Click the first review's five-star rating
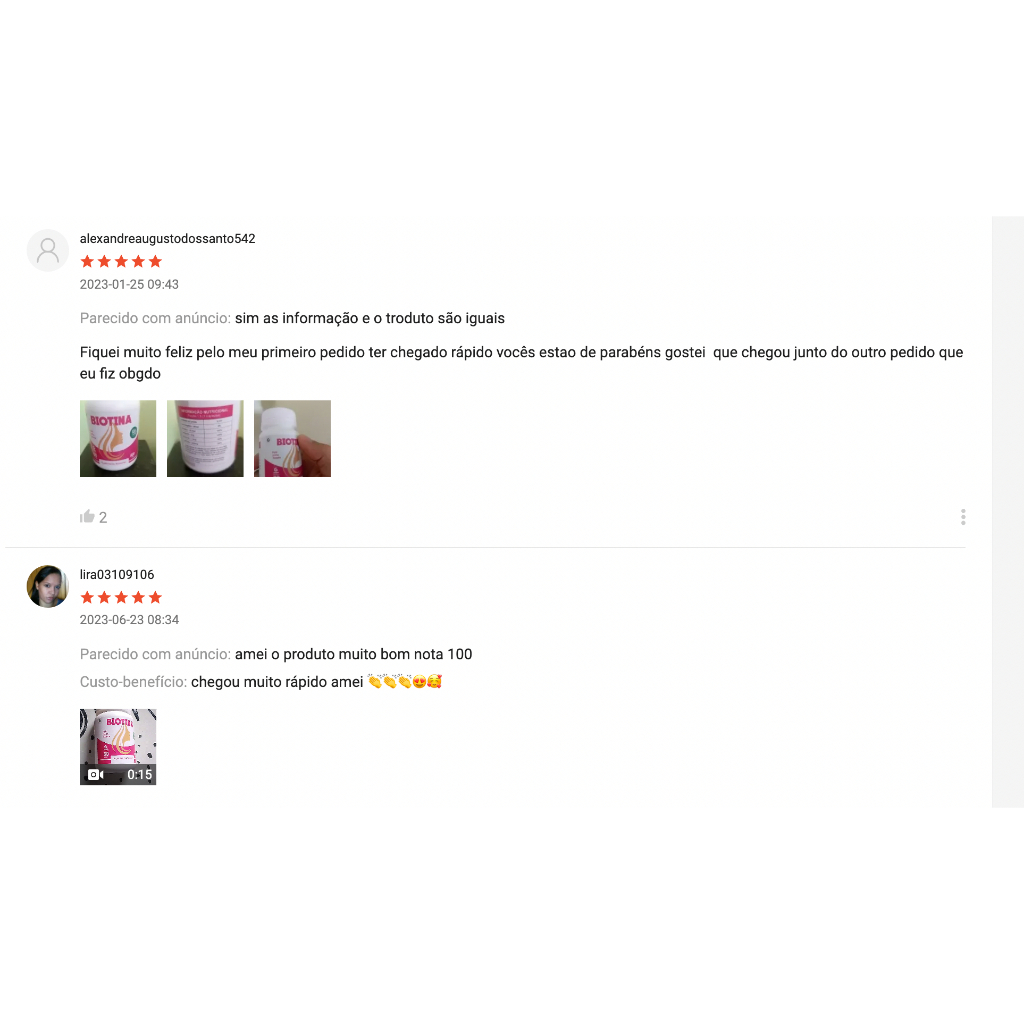This screenshot has width=1024, height=1024. point(121,261)
